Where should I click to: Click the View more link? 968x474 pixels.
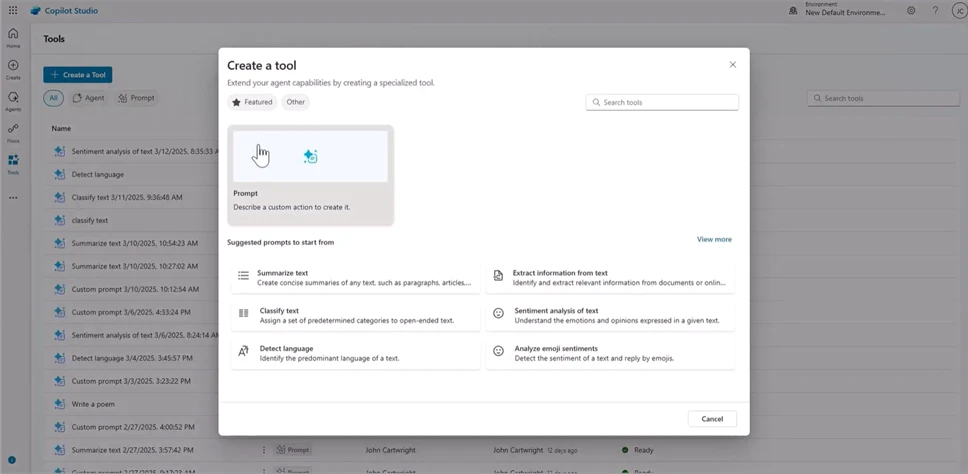click(714, 240)
